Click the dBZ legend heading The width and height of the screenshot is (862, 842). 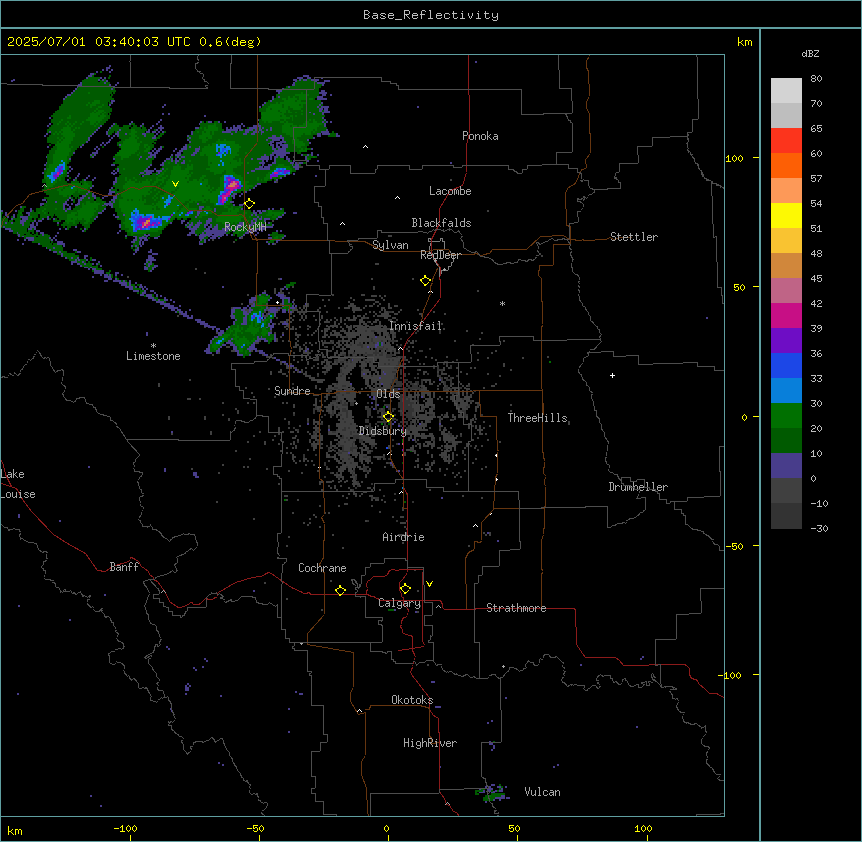810,54
